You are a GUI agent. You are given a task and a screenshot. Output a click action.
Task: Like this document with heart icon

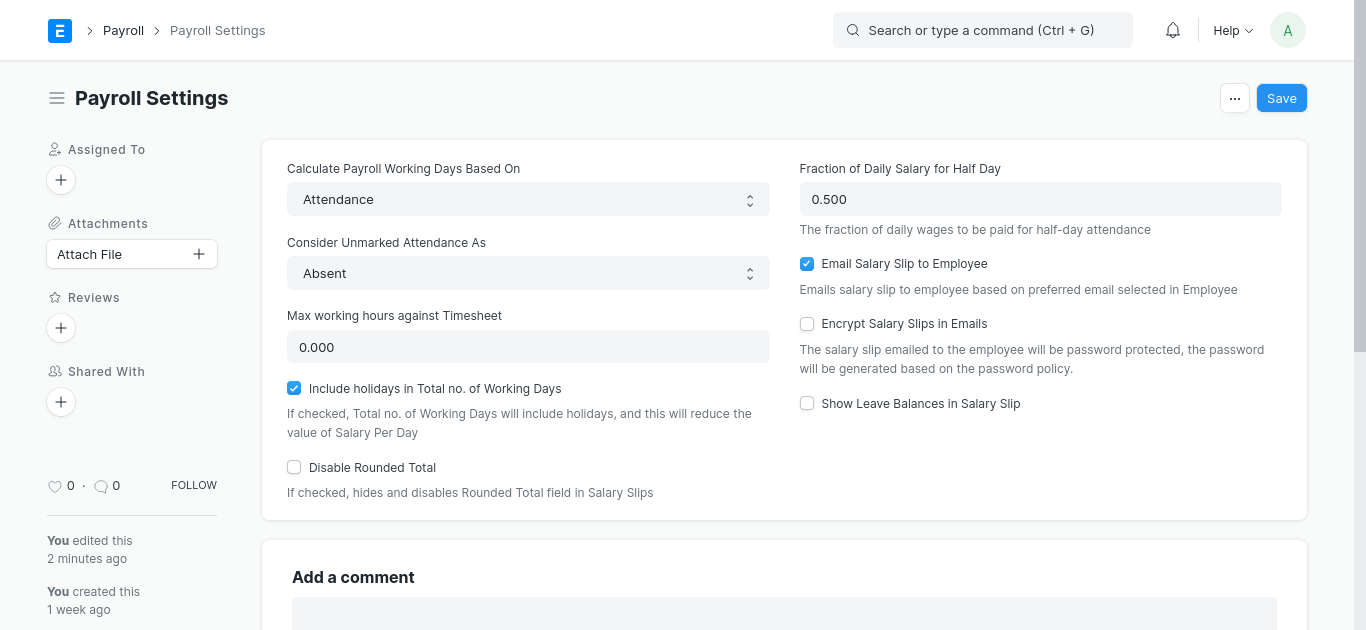[55, 486]
